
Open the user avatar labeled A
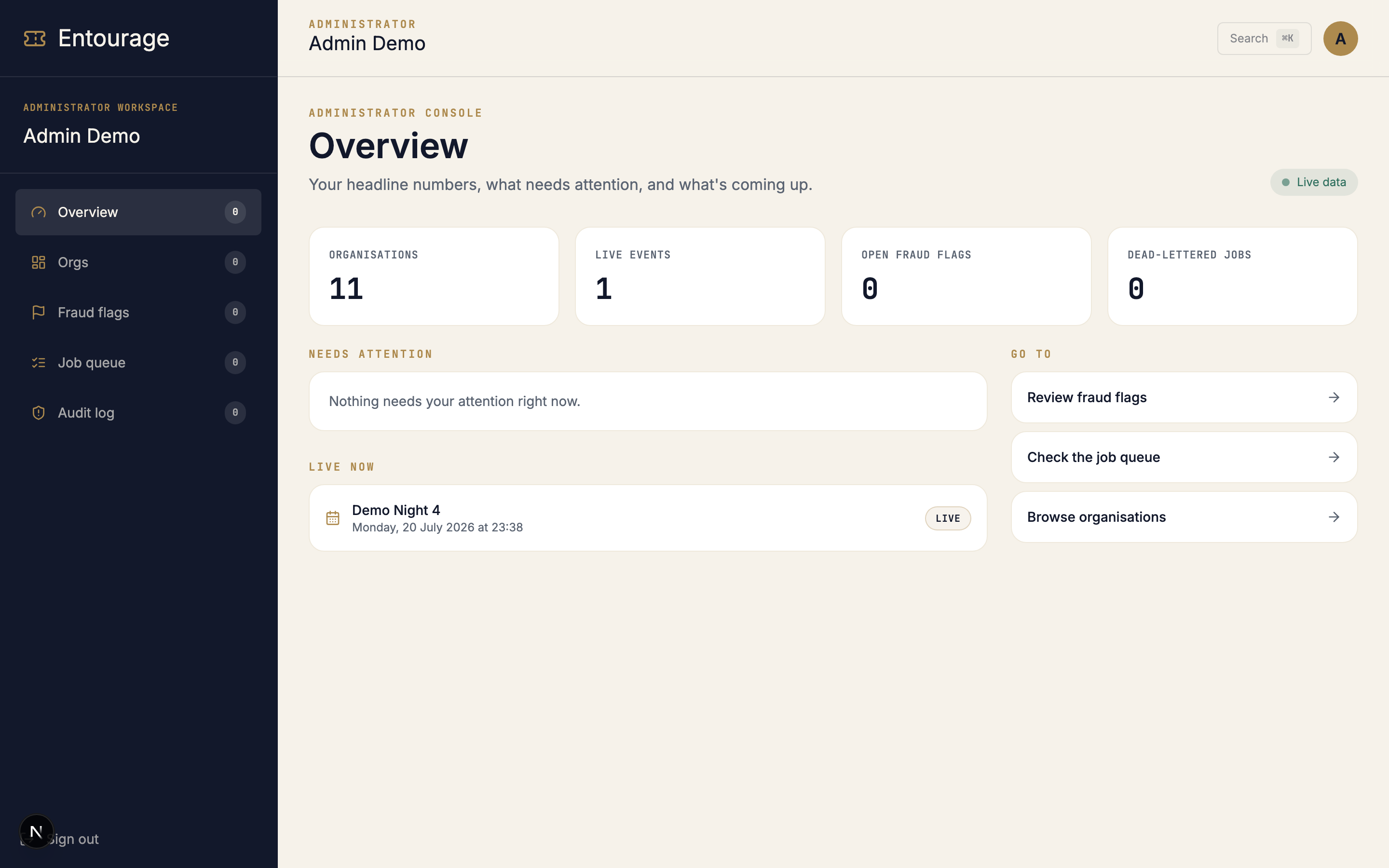[1340, 39]
